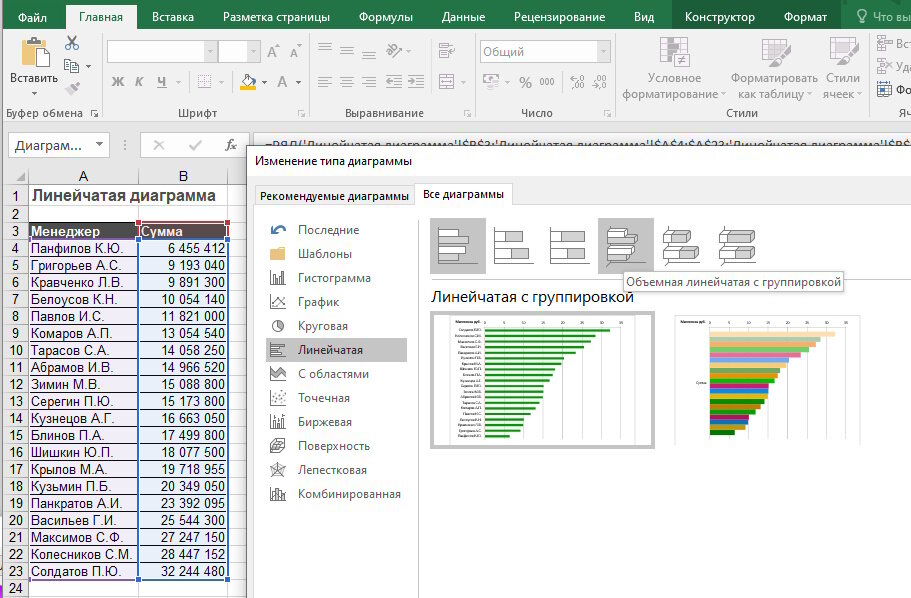Click the decrease indent icon
The height and width of the screenshot is (598, 911).
point(394,82)
